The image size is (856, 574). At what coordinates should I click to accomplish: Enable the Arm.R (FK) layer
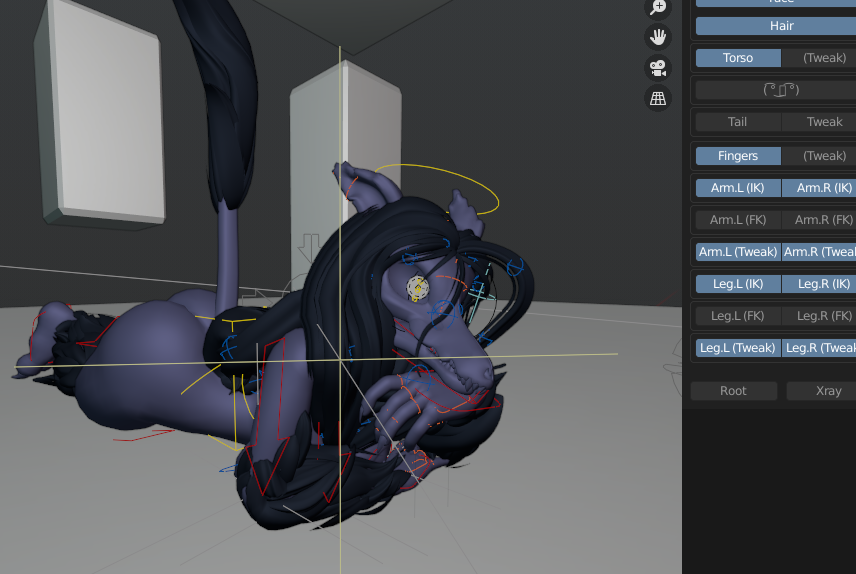click(819, 220)
